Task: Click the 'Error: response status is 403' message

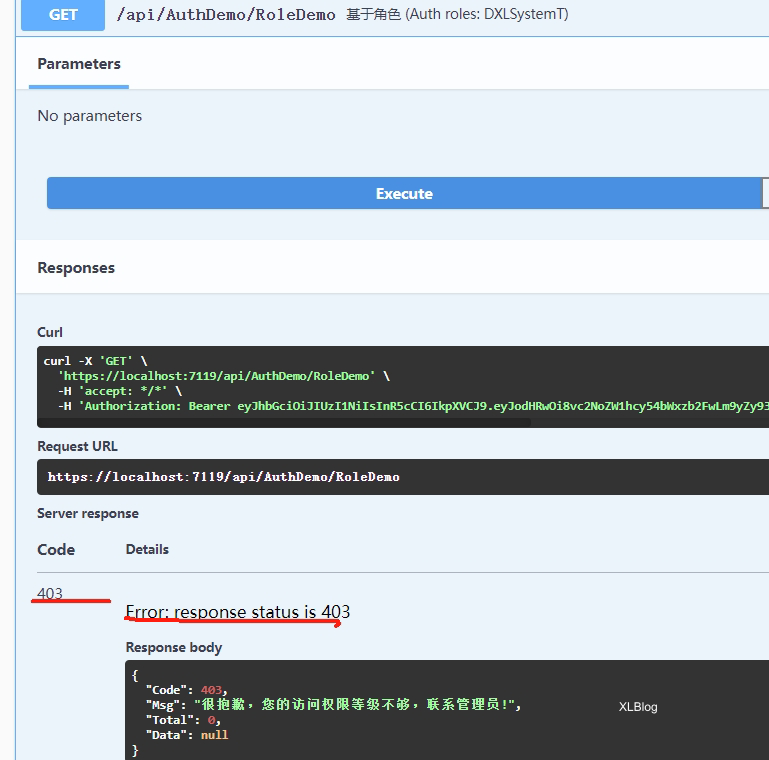Action: pos(237,612)
